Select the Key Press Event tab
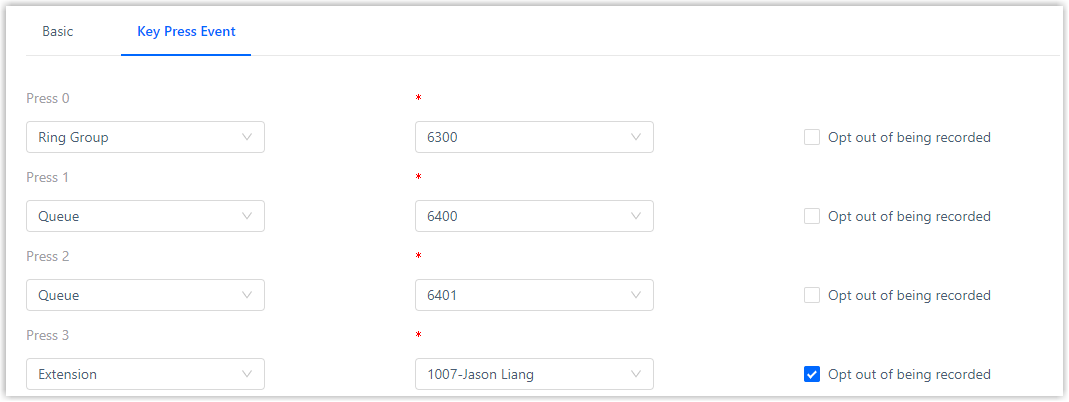 (x=186, y=31)
